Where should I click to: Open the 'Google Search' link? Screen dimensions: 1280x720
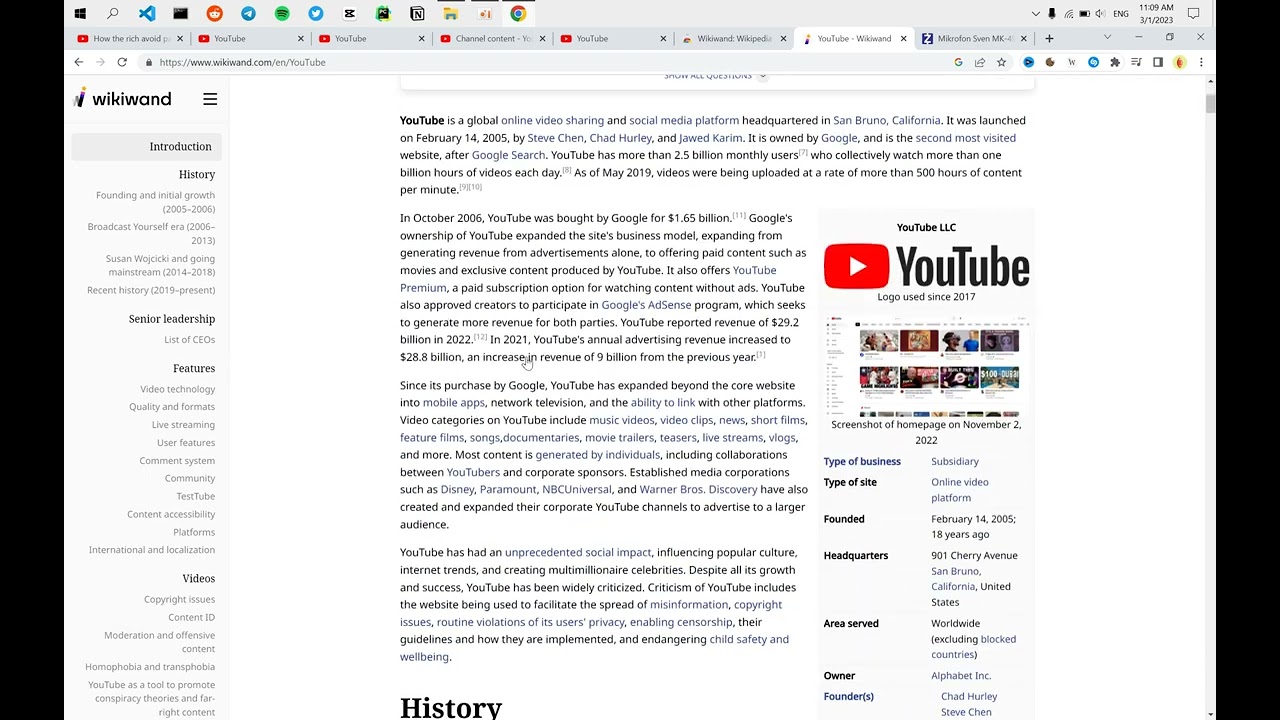[x=508, y=155]
